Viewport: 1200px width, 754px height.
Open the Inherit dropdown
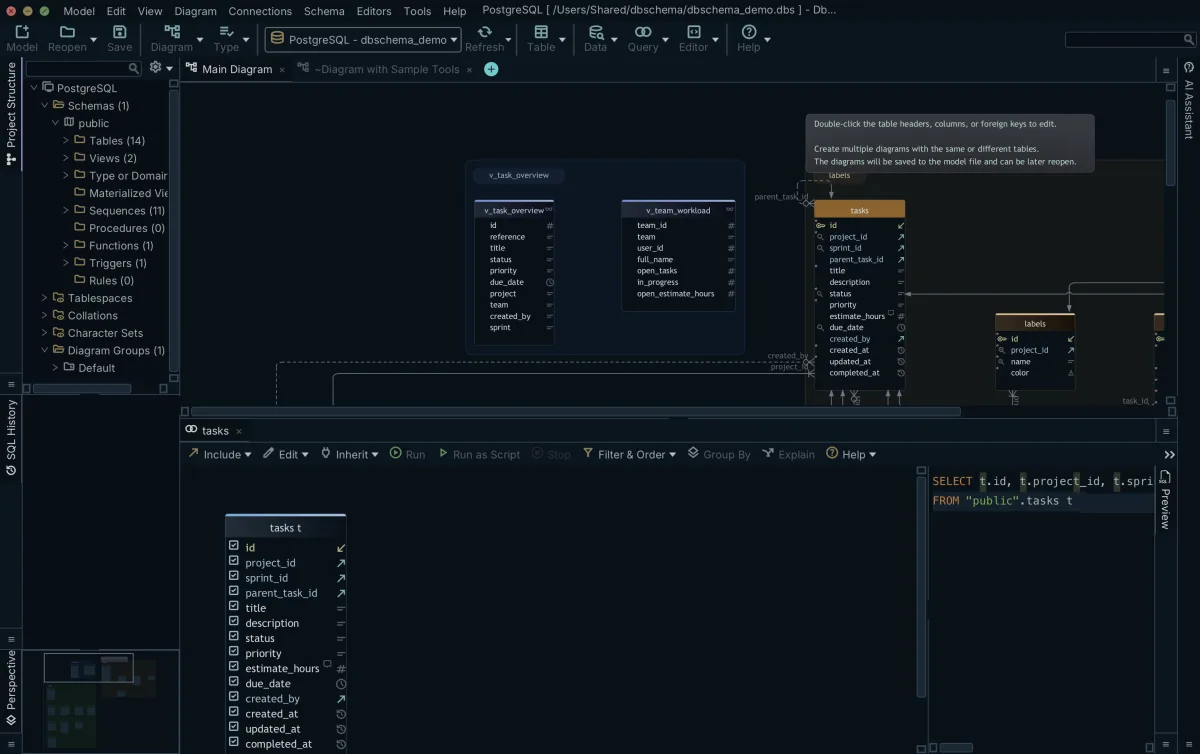tap(350, 454)
